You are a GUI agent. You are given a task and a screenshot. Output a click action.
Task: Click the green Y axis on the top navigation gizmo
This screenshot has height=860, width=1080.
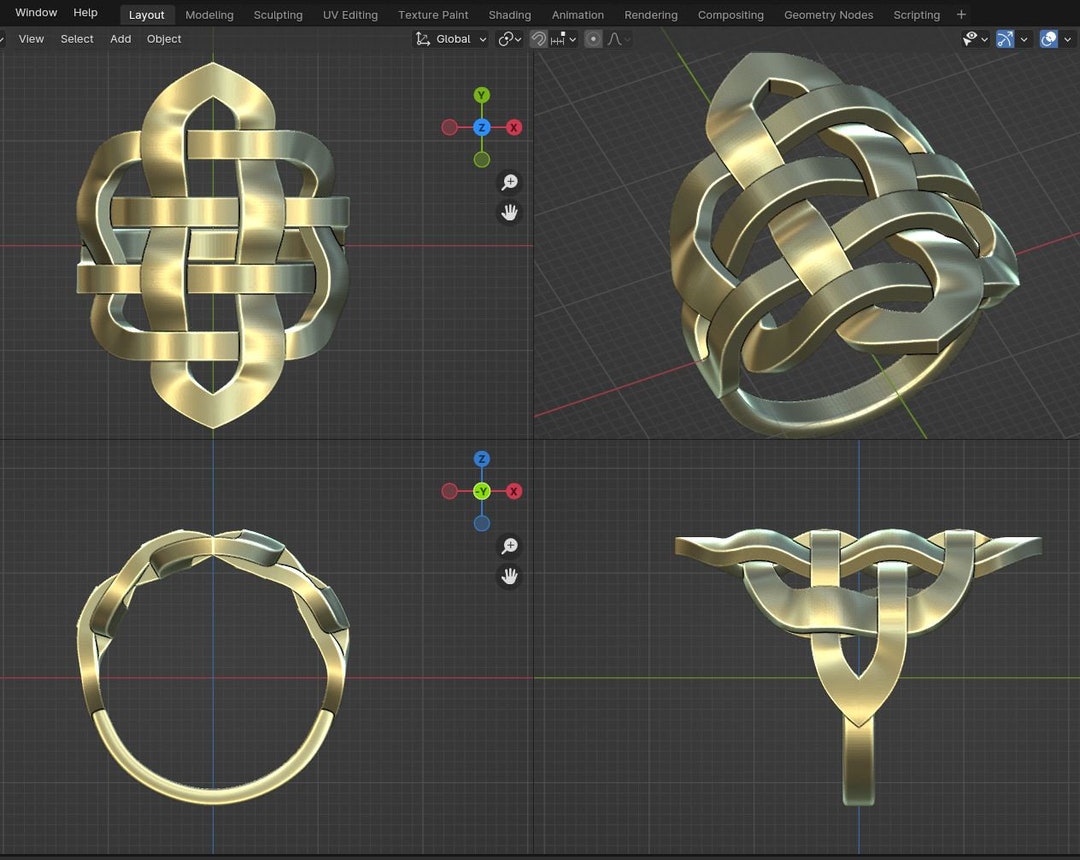click(x=481, y=95)
